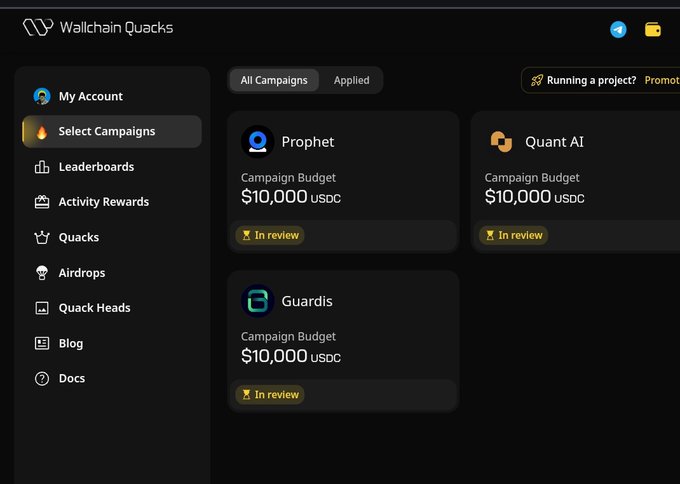Click the Prophet campaign logo

(x=258, y=142)
